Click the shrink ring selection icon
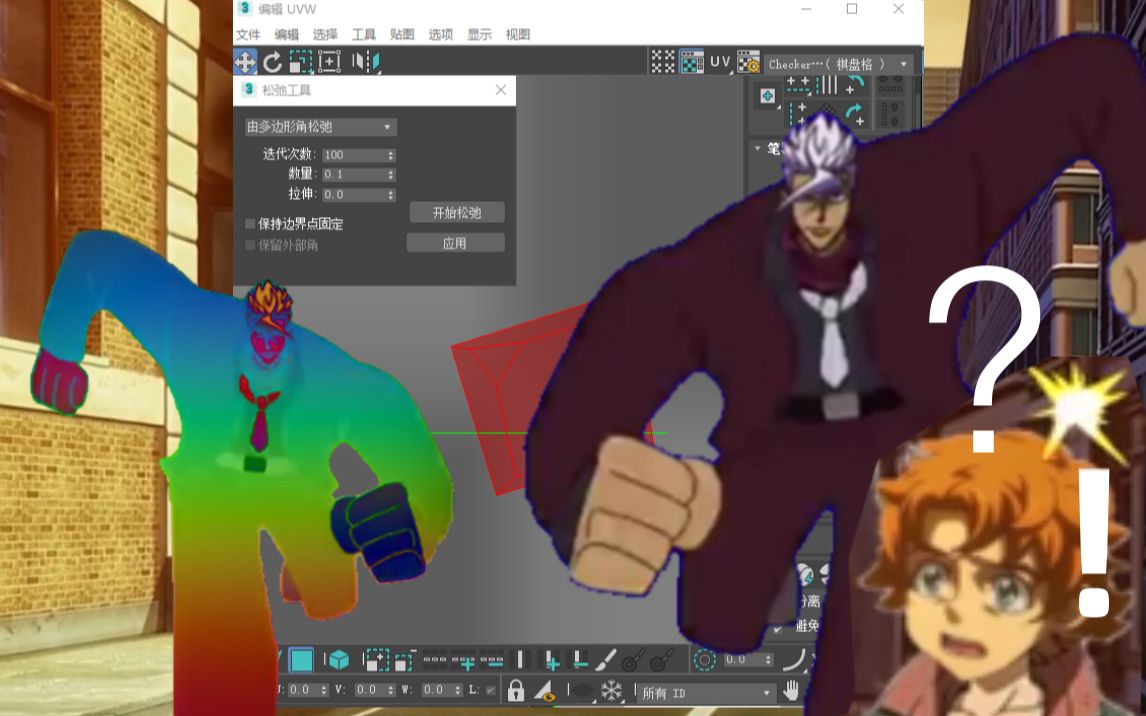The width and height of the screenshot is (1146, 716). (580, 660)
